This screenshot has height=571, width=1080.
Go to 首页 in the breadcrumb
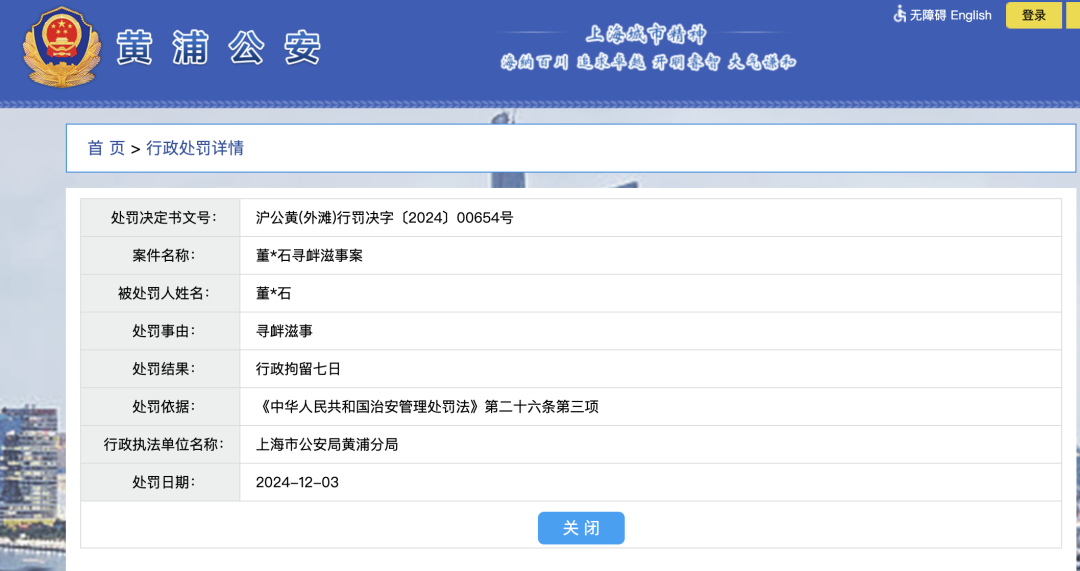click(x=106, y=148)
